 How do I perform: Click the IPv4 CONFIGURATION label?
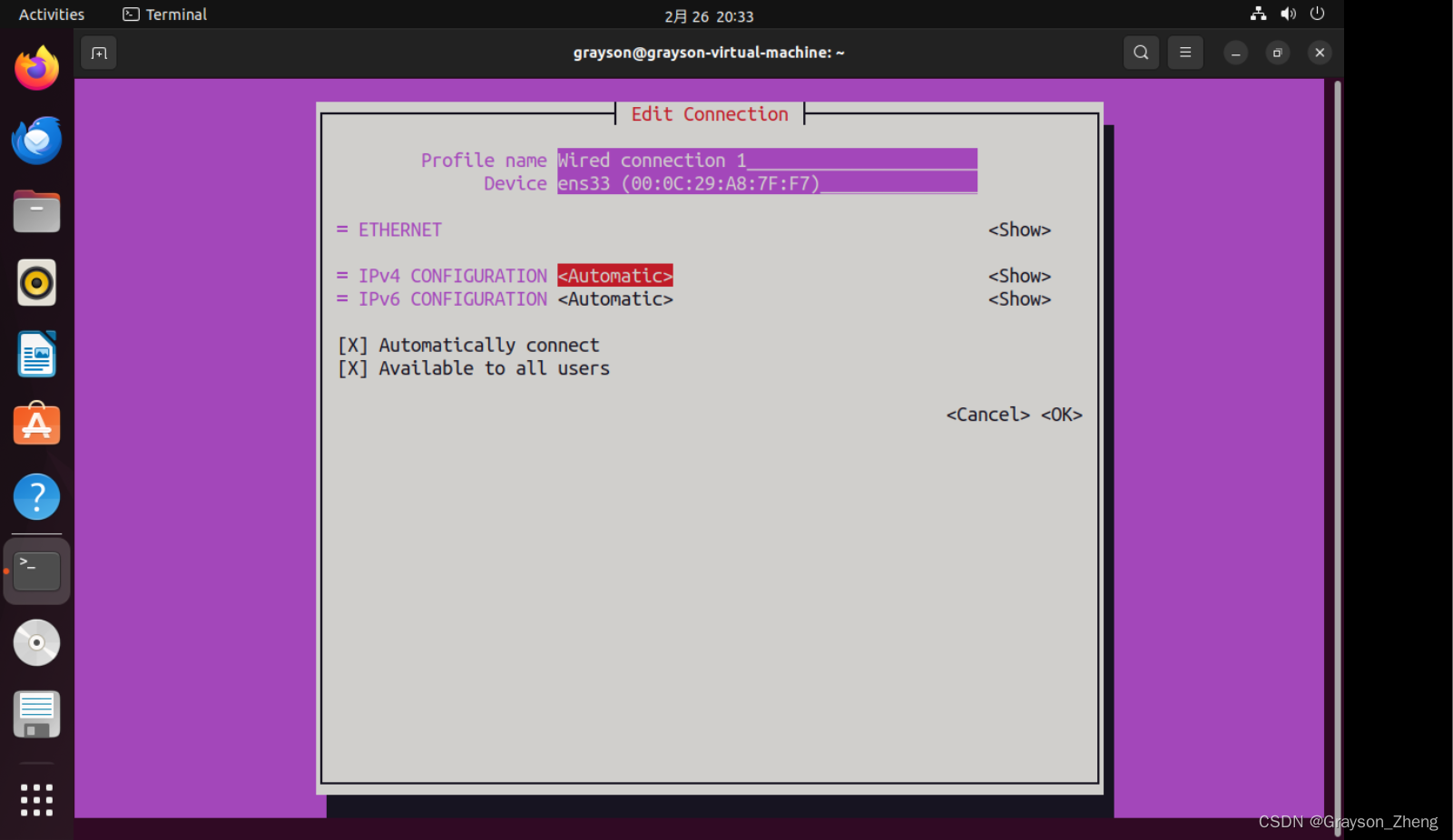pos(452,276)
